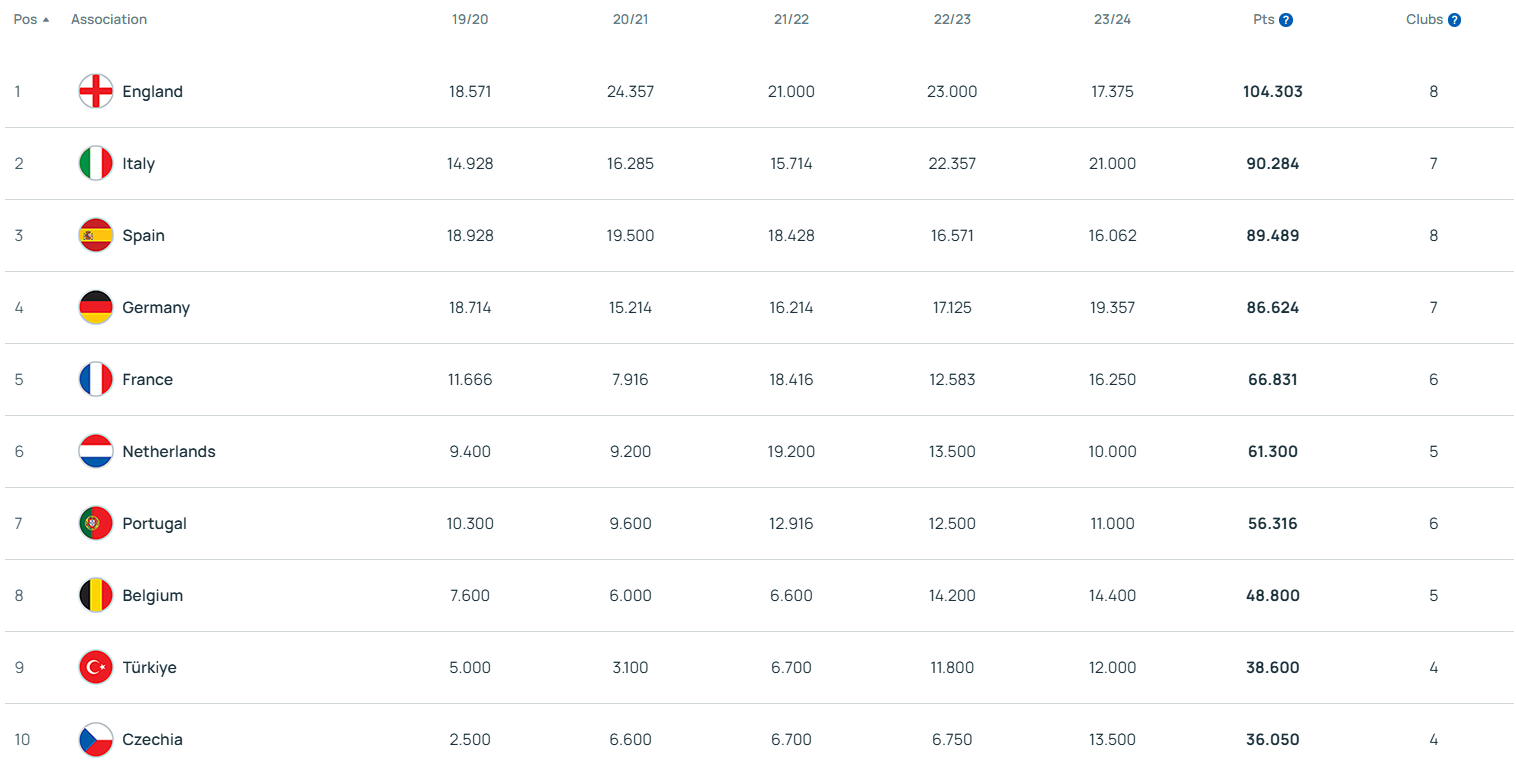Toggle the Pos column sort order

[30, 18]
